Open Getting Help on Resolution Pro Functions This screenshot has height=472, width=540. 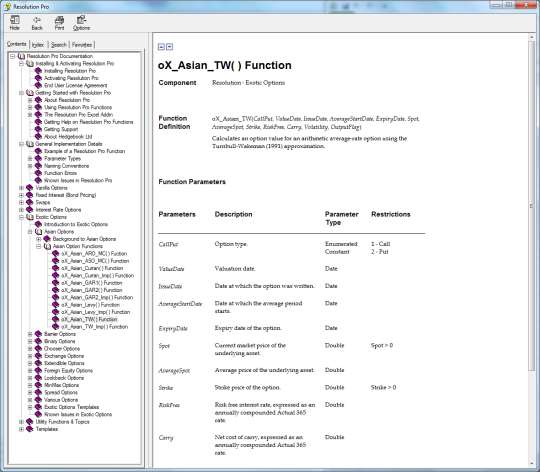coord(89,122)
